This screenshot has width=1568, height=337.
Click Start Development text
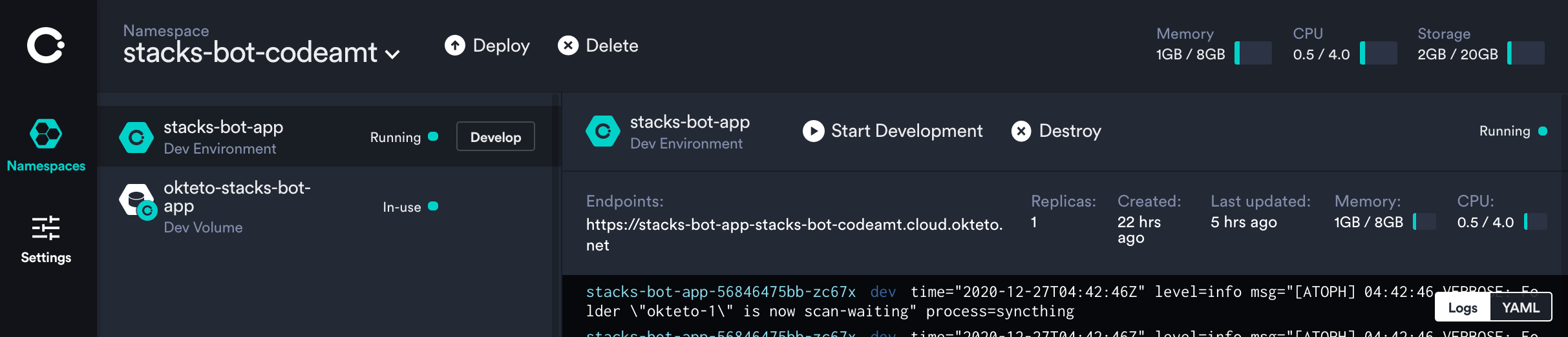click(907, 131)
